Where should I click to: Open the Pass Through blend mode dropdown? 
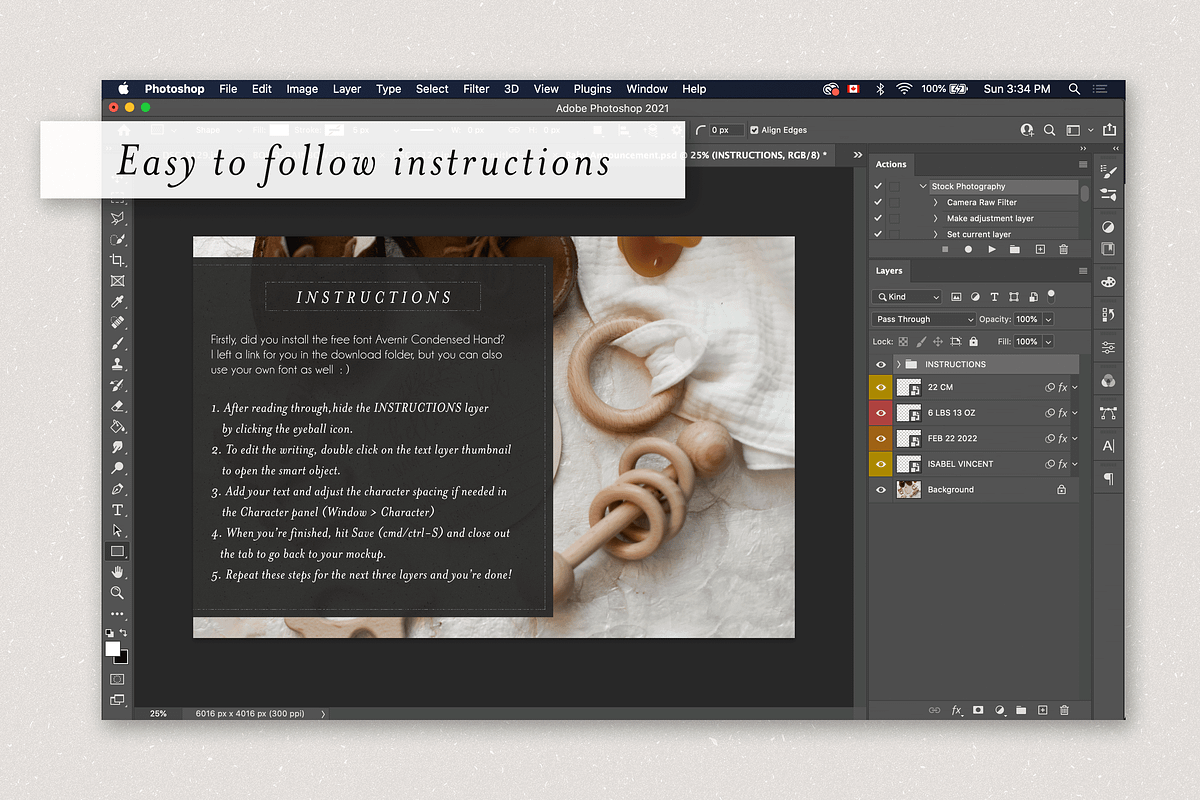point(923,319)
